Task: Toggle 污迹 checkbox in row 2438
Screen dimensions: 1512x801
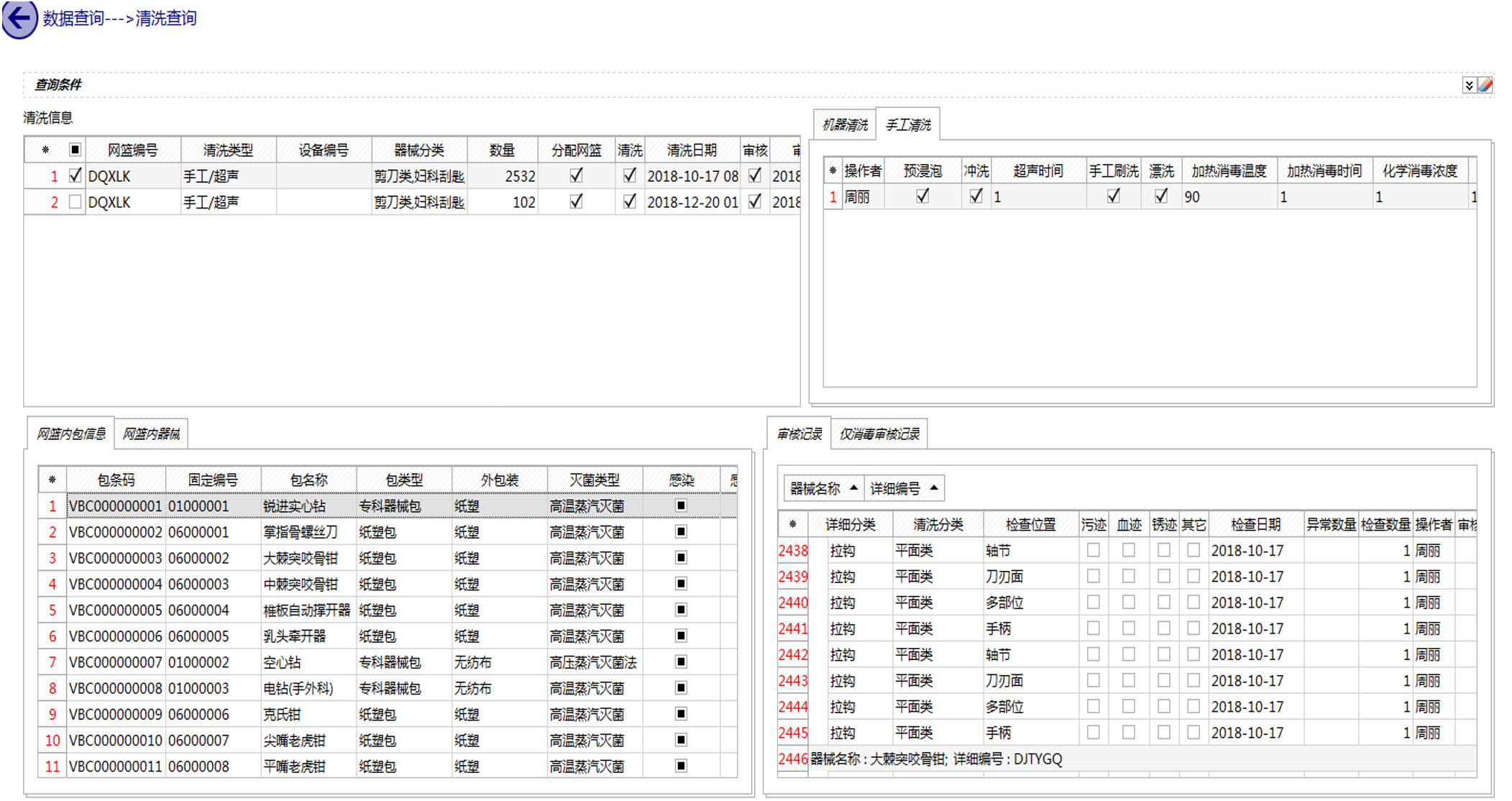Action: 1093,550
